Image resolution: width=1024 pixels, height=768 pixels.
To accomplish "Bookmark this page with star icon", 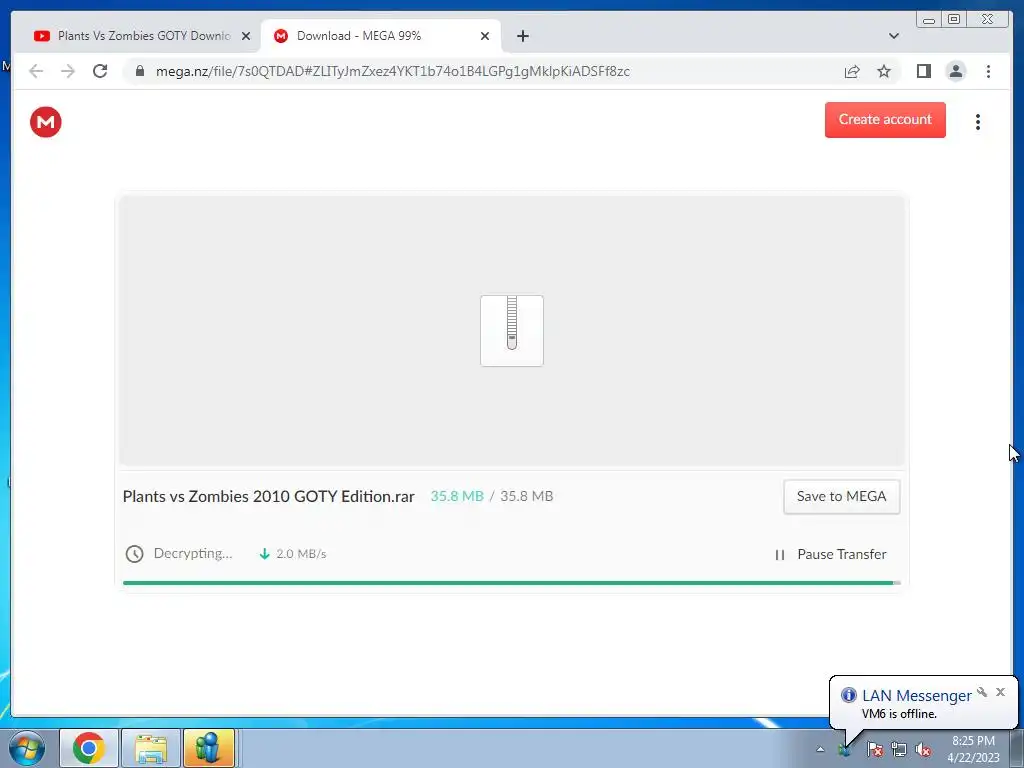I will pyautogui.click(x=884, y=71).
